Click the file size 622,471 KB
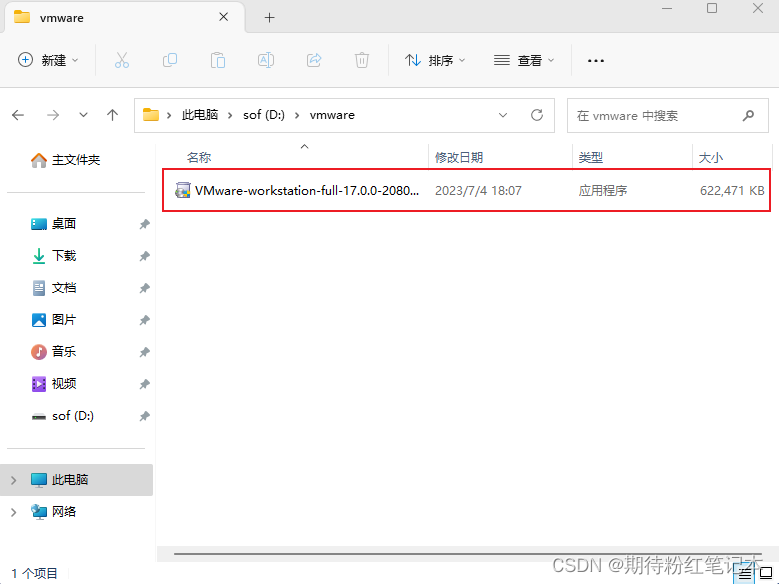This screenshot has height=584, width=779. (732, 191)
